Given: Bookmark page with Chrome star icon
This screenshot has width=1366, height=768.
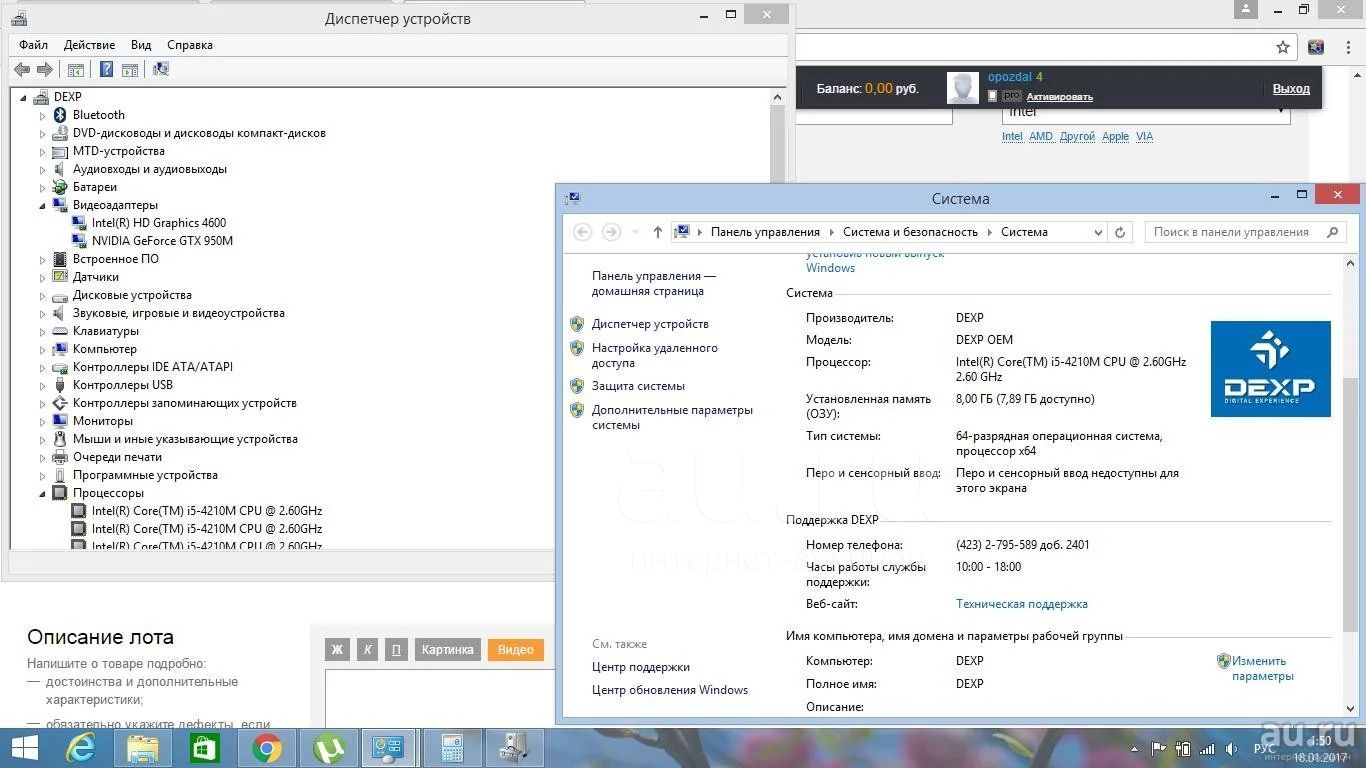Looking at the screenshot, I should point(1283,47).
